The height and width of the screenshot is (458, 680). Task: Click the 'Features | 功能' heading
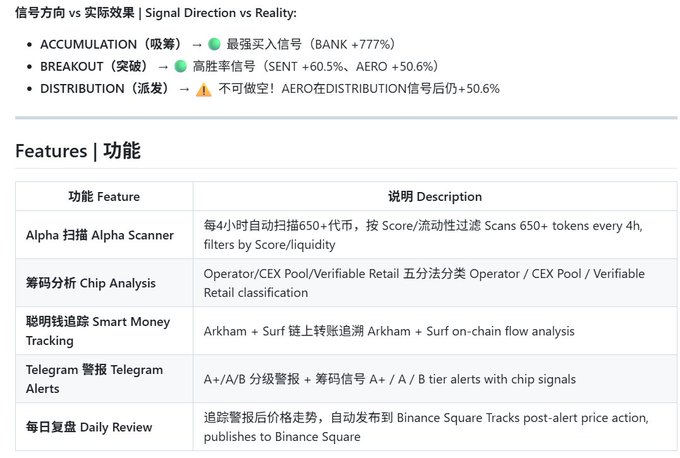click(x=78, y=151)
